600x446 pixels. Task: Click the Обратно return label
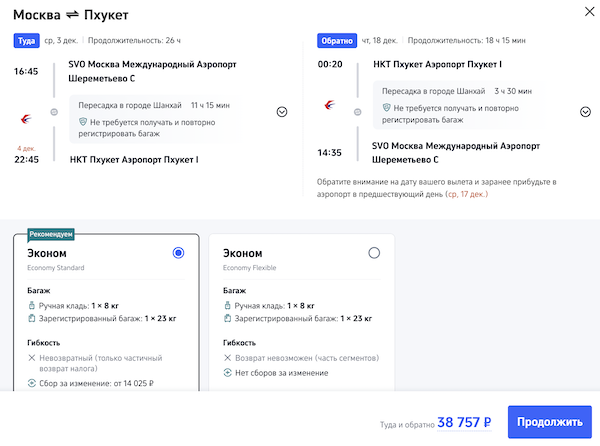tap(336, 41)
